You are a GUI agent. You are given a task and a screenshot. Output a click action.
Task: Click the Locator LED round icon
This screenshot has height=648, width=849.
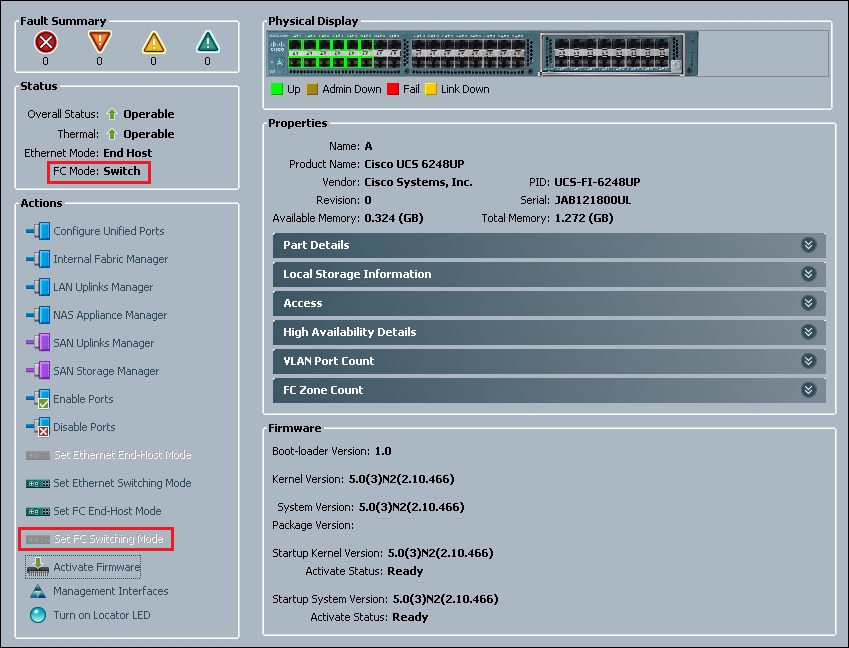[38, 615]
